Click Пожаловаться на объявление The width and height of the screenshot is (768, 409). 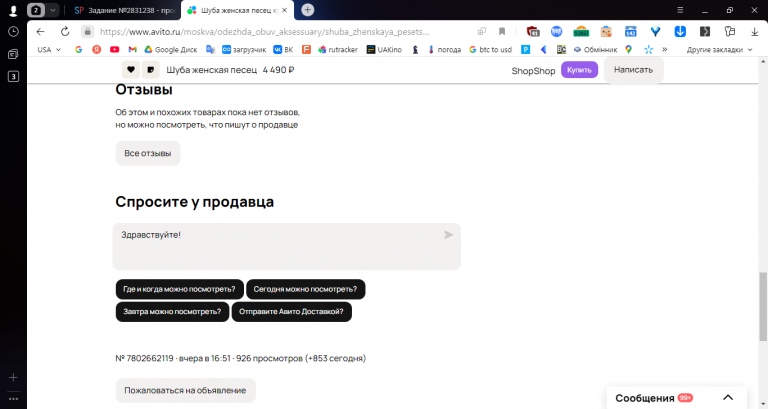point(185,390)
